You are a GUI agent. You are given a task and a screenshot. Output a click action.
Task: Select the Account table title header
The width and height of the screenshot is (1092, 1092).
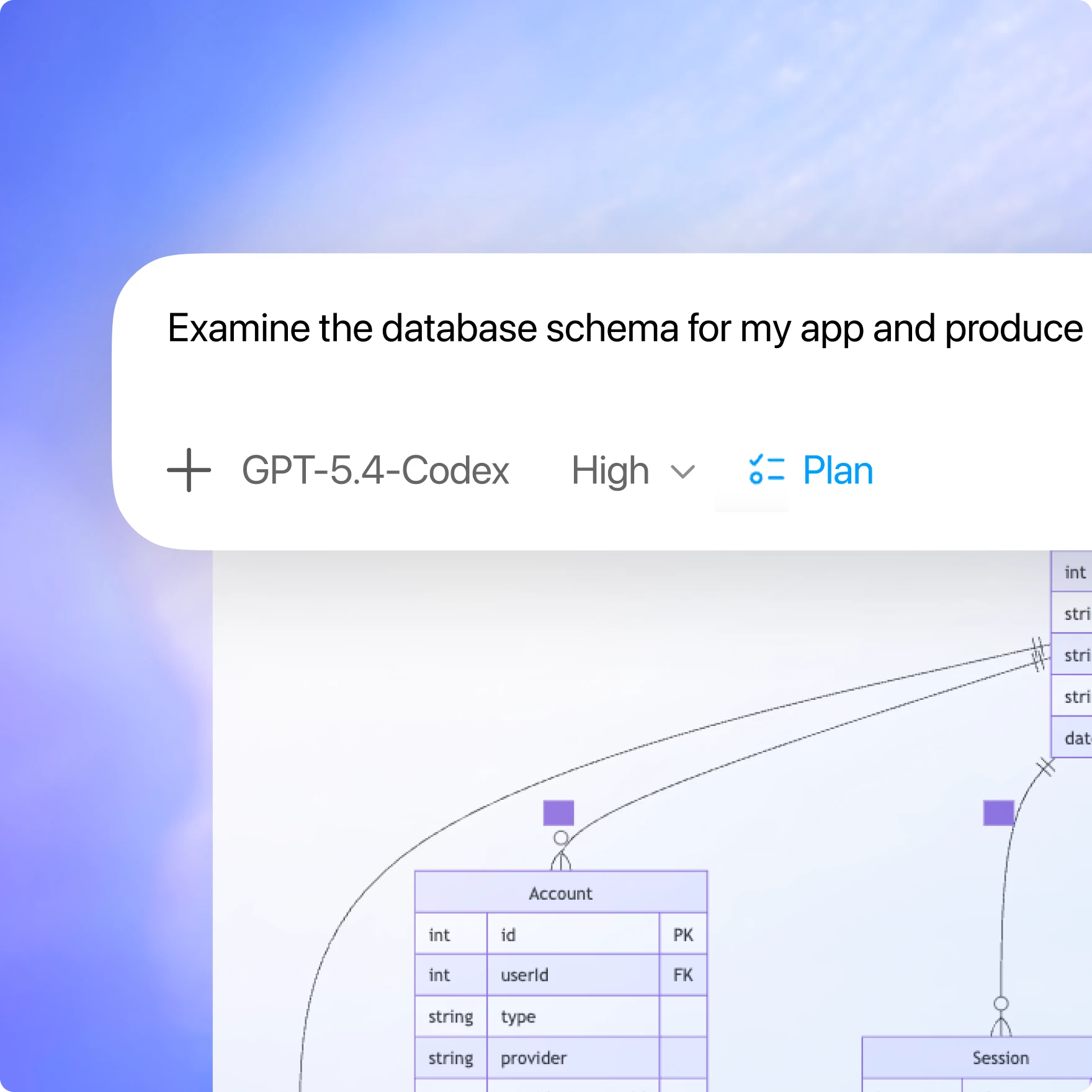click(560, 893)
